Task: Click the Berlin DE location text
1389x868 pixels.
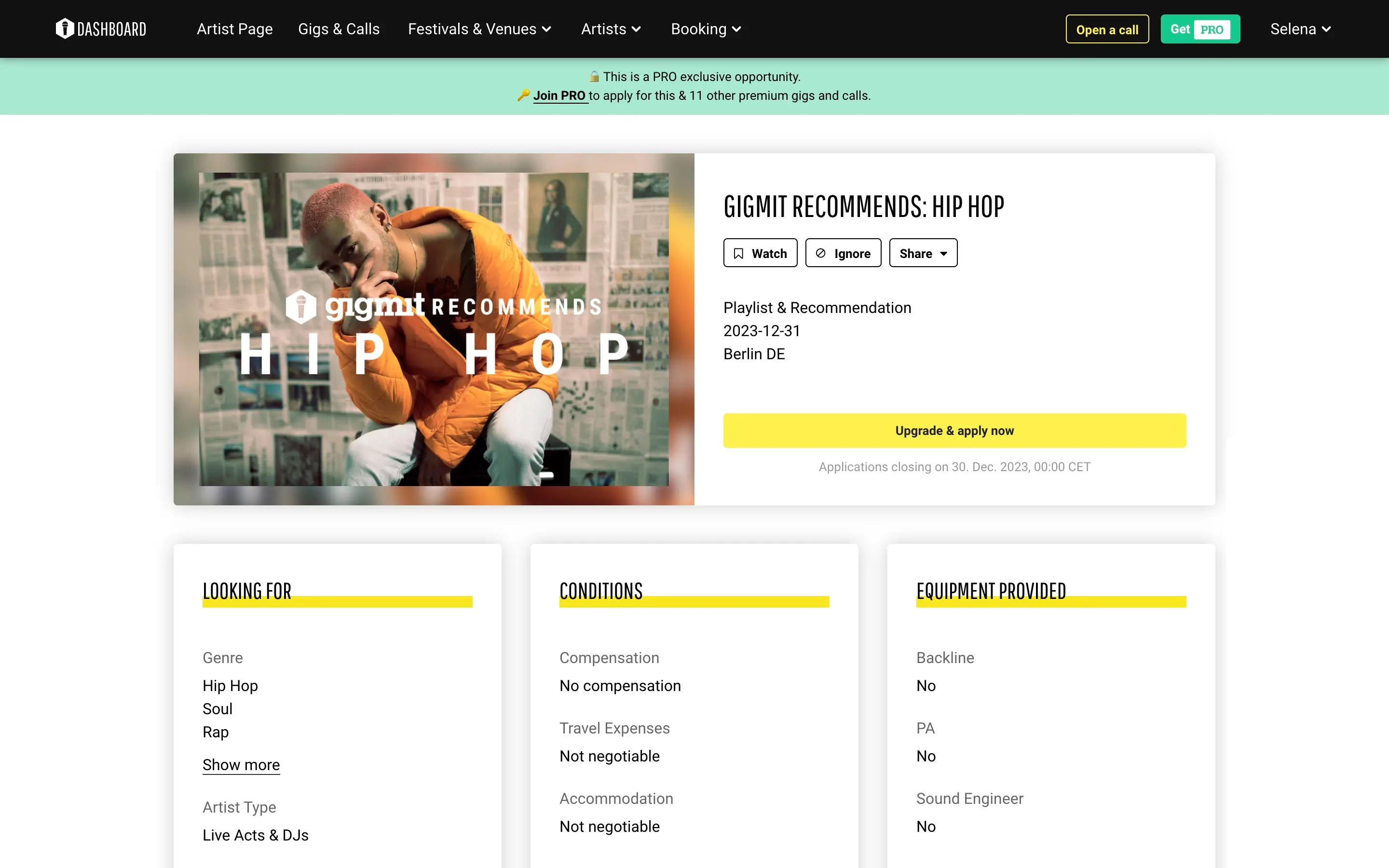Action: pos(754,353)
